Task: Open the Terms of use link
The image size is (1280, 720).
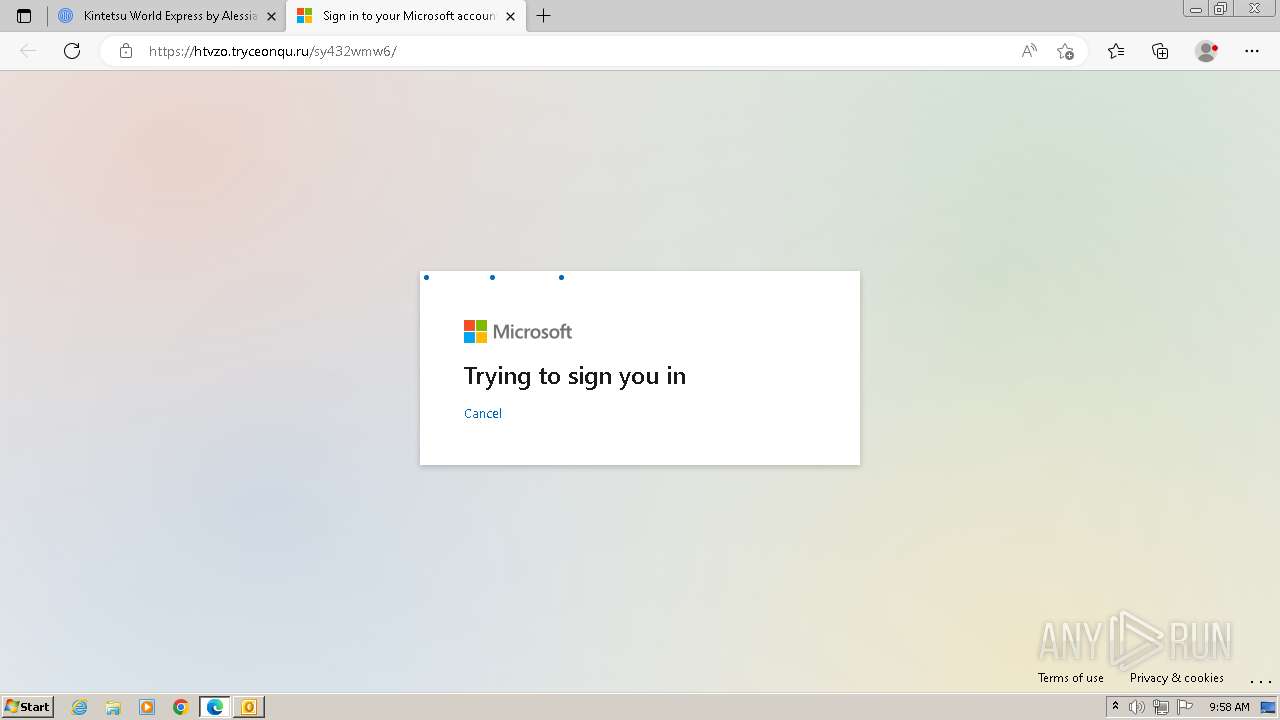Action: [x=1071, y=678]
